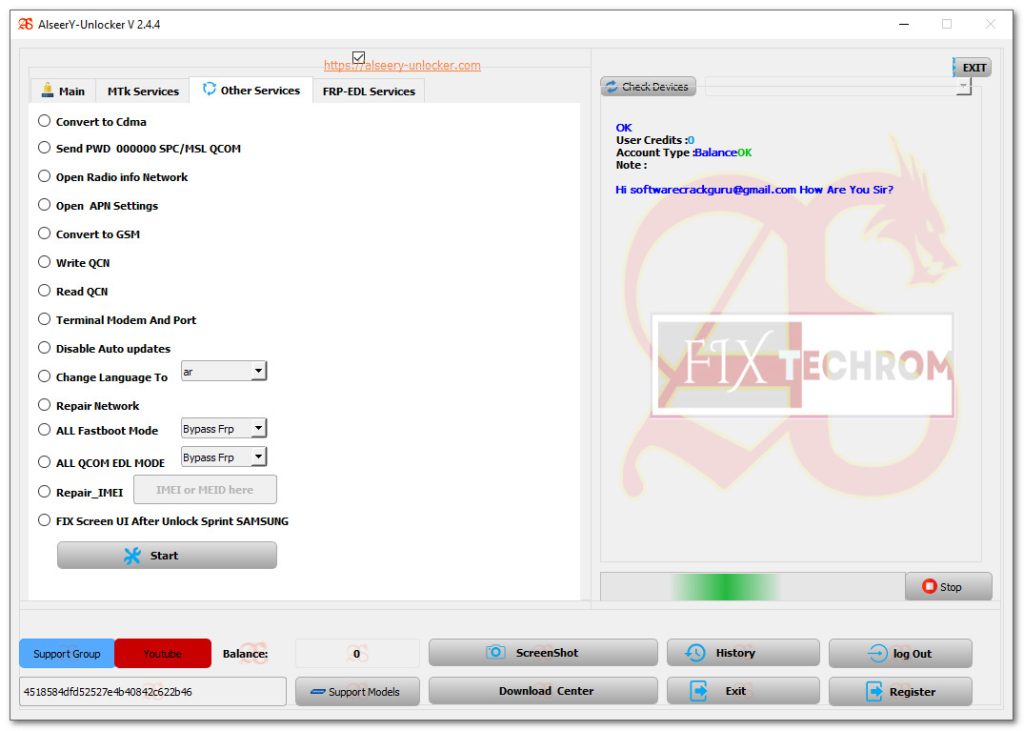This screenshot has width=1024, height=731.
Task: Click the IMEI or MEID here field
Action: [x=204, y=489]
